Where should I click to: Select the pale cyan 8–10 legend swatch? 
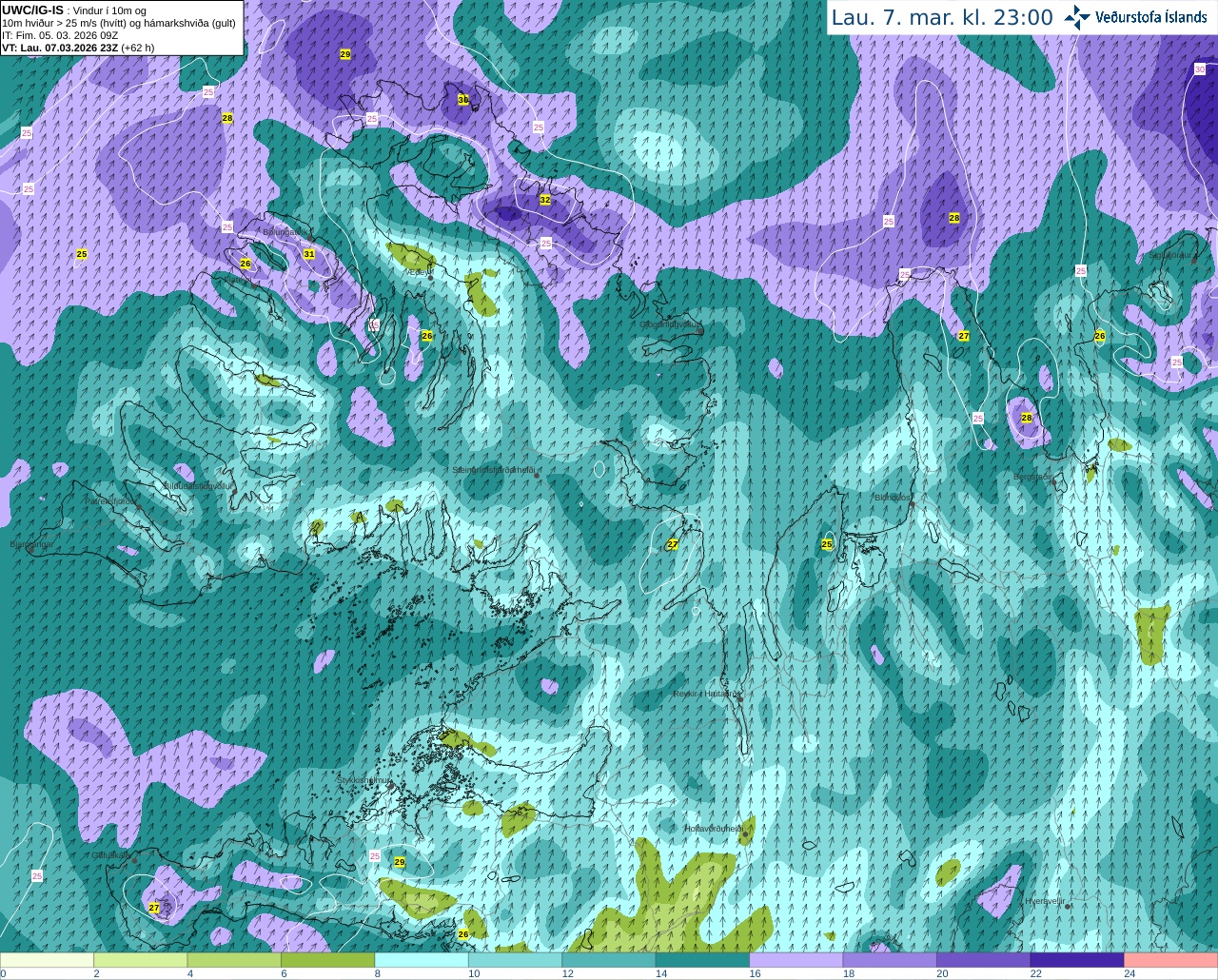click(422, 959)
